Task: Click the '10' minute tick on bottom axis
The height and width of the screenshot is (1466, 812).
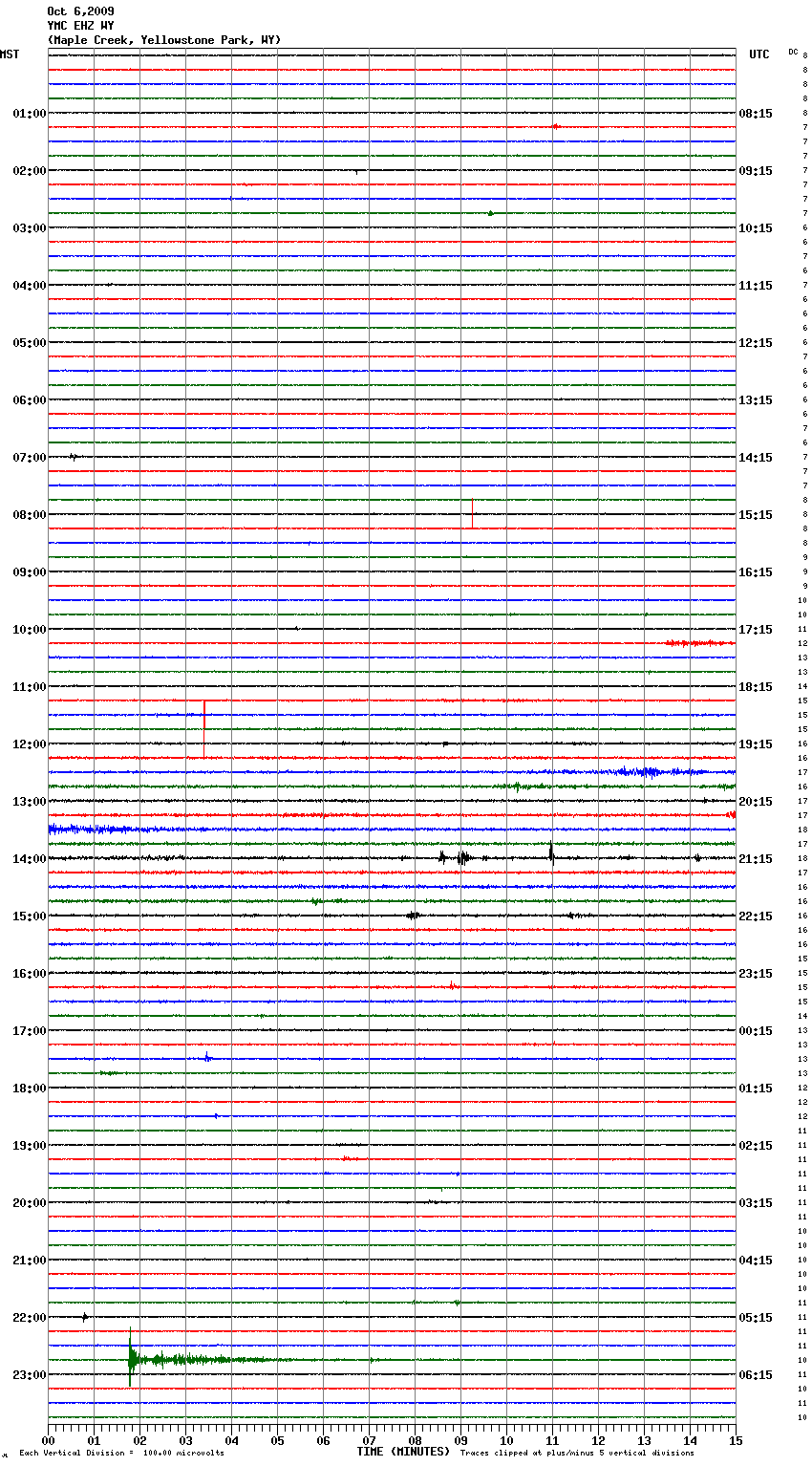Action: pos(506,1440)
